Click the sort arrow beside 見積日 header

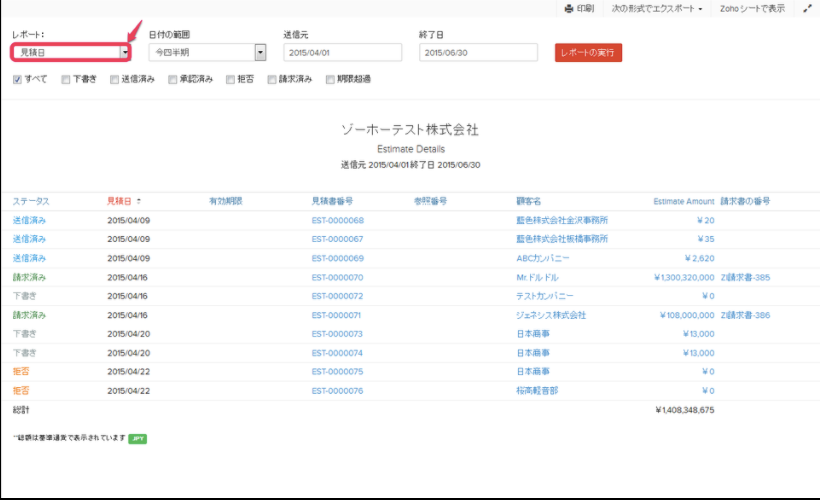(139, 201)
